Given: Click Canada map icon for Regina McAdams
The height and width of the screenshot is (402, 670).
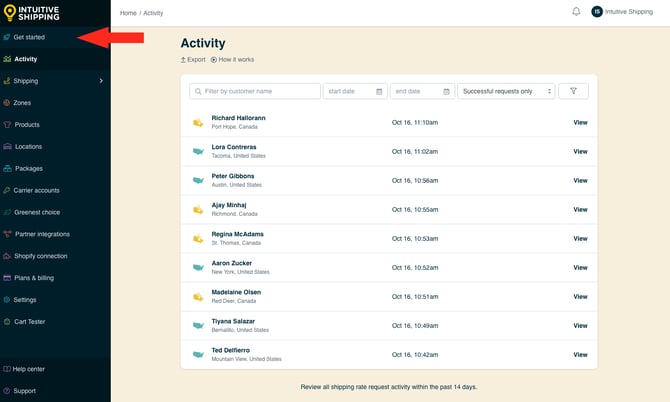Looking at the screenshot, I should pos(198,239).
